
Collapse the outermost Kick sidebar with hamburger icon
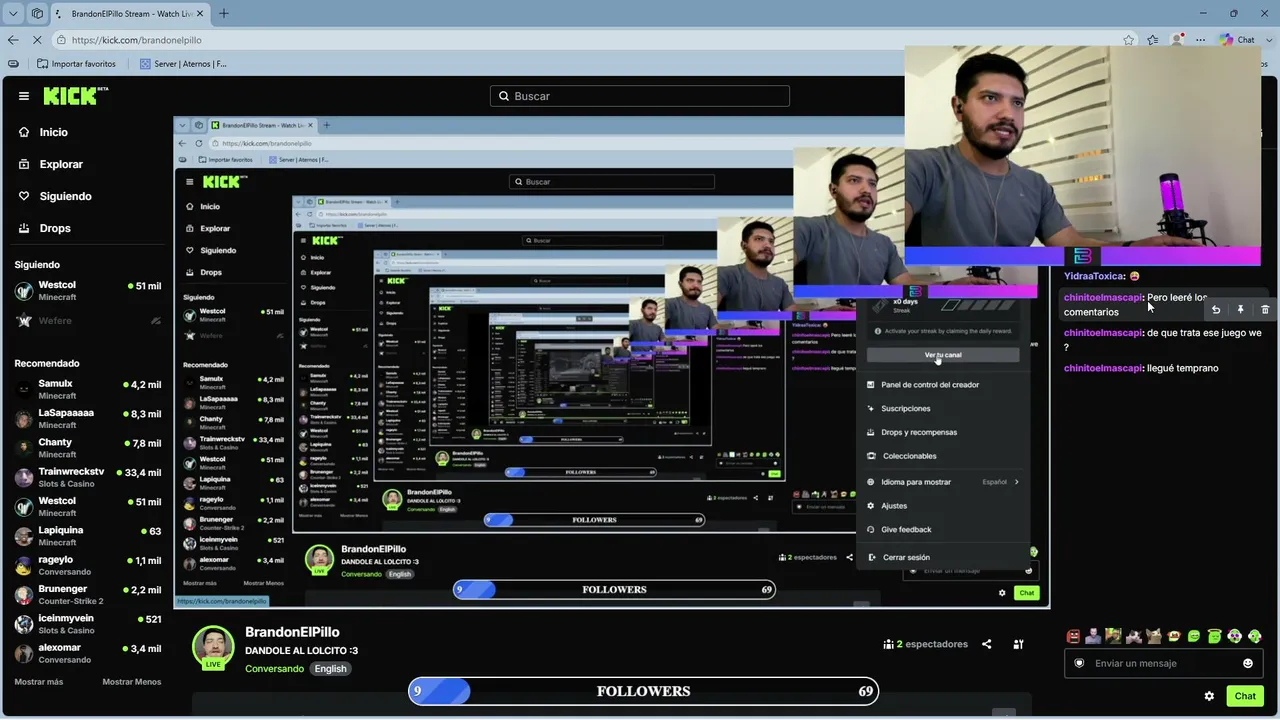(24, 96)
